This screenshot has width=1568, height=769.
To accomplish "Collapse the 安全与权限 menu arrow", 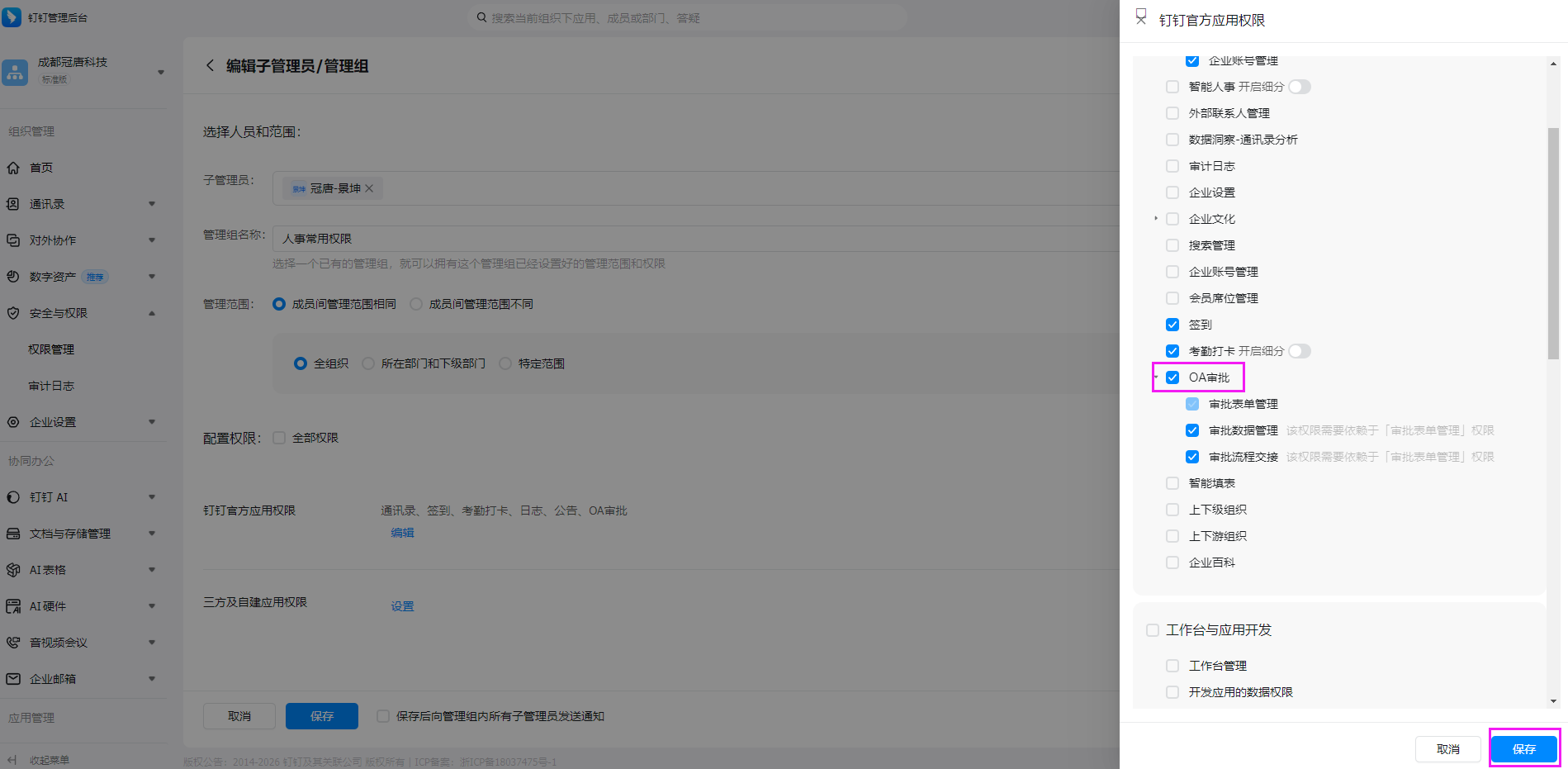I will [152, 313].
